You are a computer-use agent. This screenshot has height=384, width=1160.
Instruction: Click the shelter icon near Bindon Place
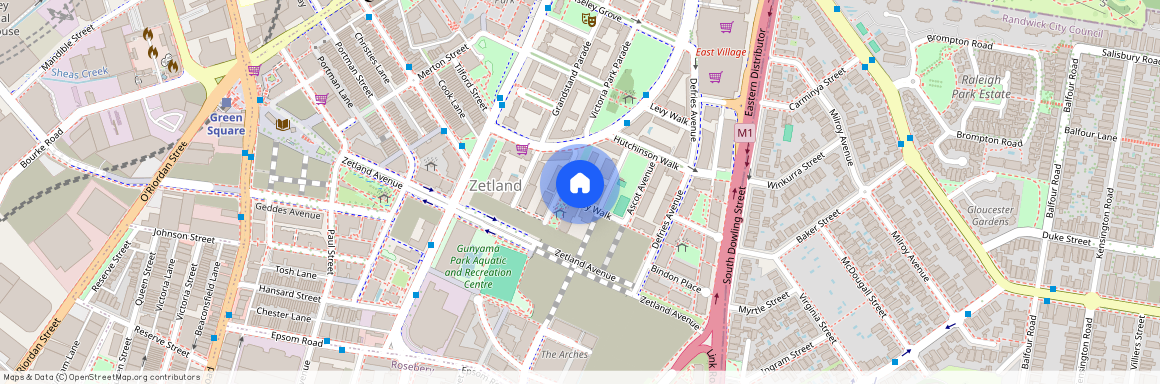click(x=682, y=247)
